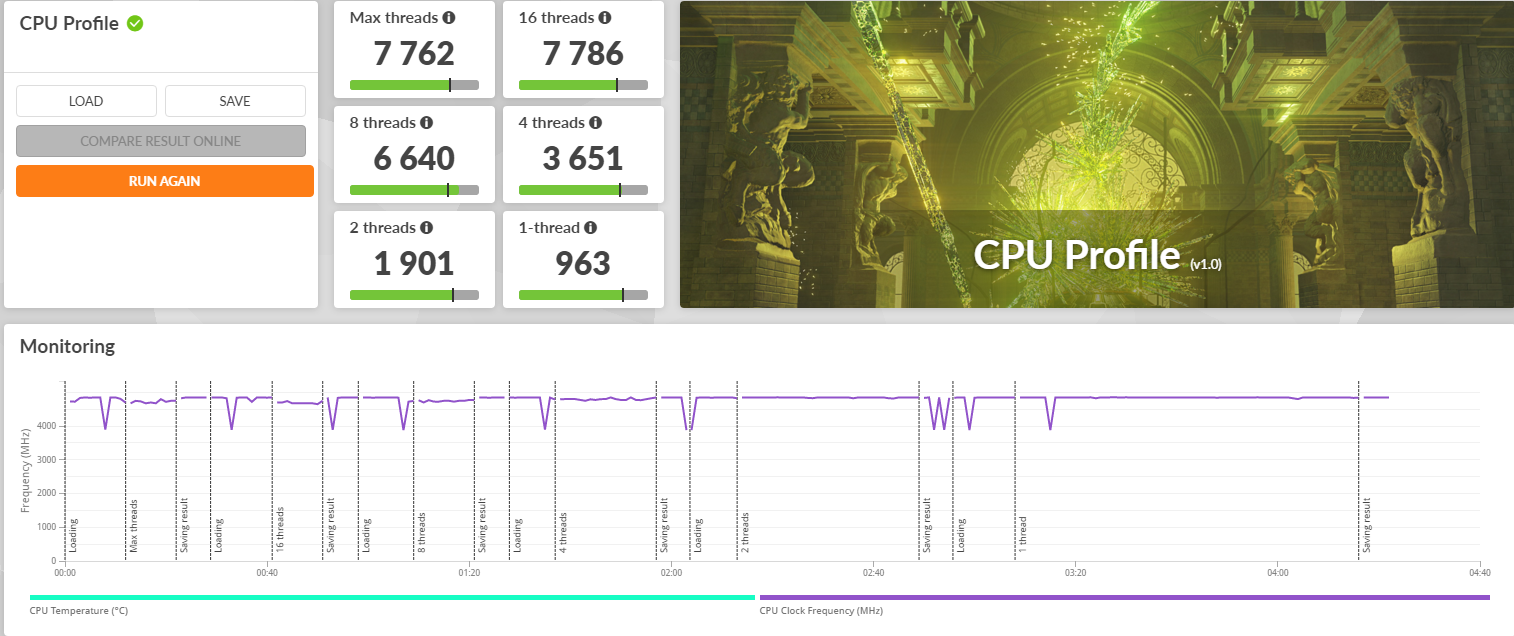
Task: Open info icon next to 2 threads
Action: (x=427, y=228)
